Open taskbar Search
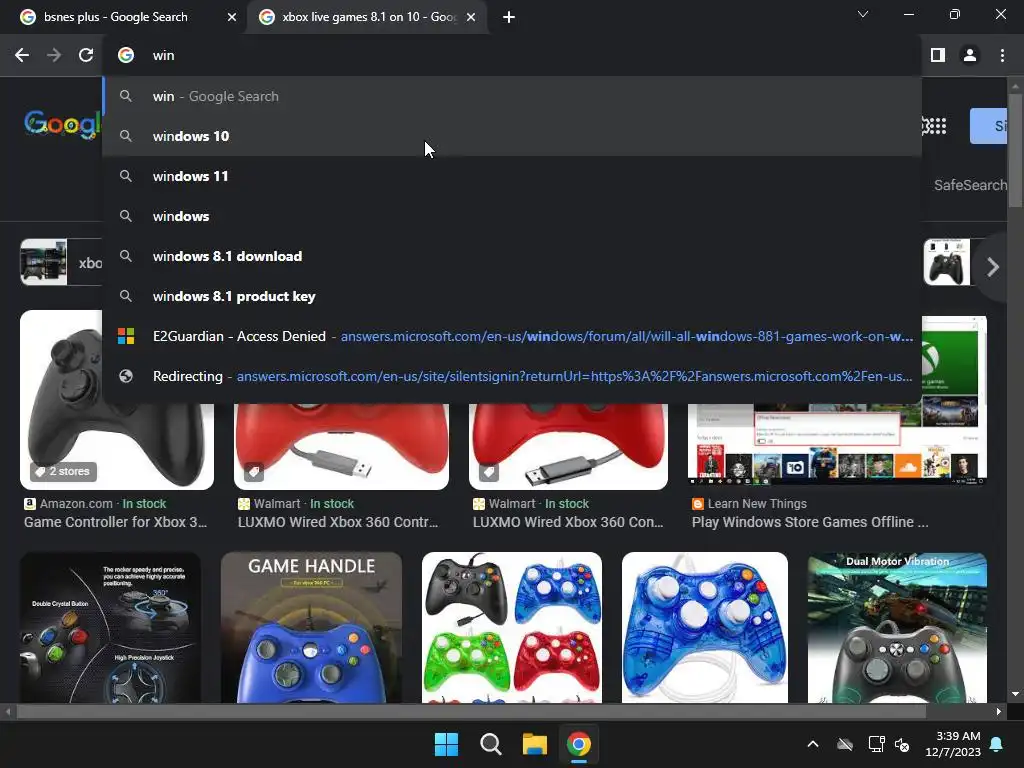 [490, 744]
